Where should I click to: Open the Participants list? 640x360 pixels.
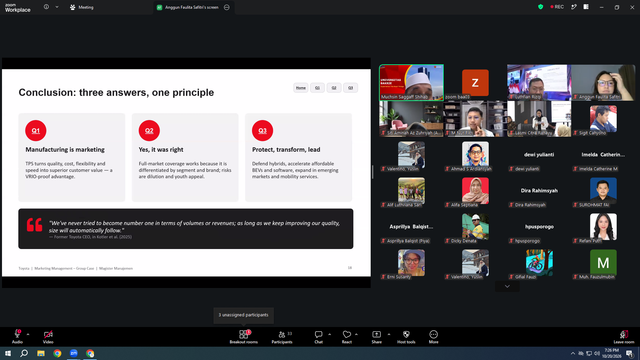click(282, 336)
